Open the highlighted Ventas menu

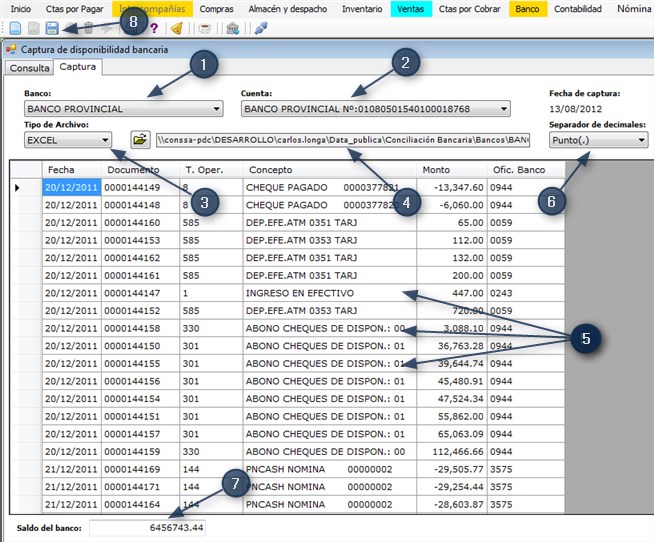(x=410, y=9)
